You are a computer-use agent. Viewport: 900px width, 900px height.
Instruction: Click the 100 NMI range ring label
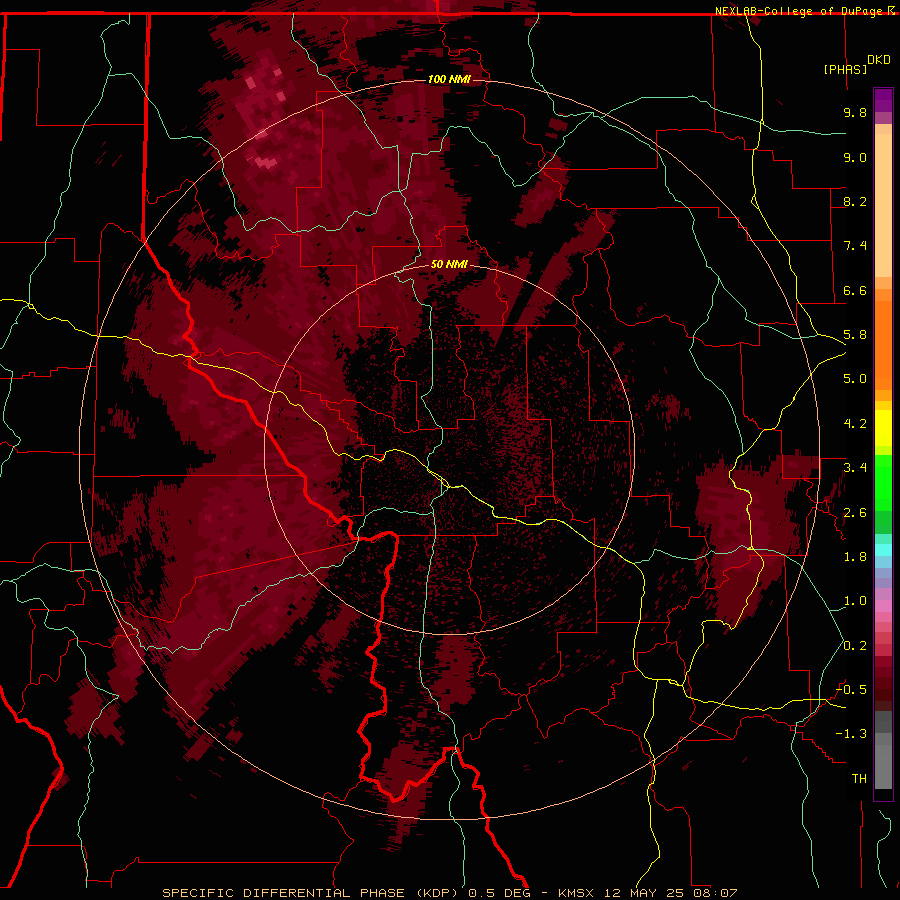(x=449, y=79)
